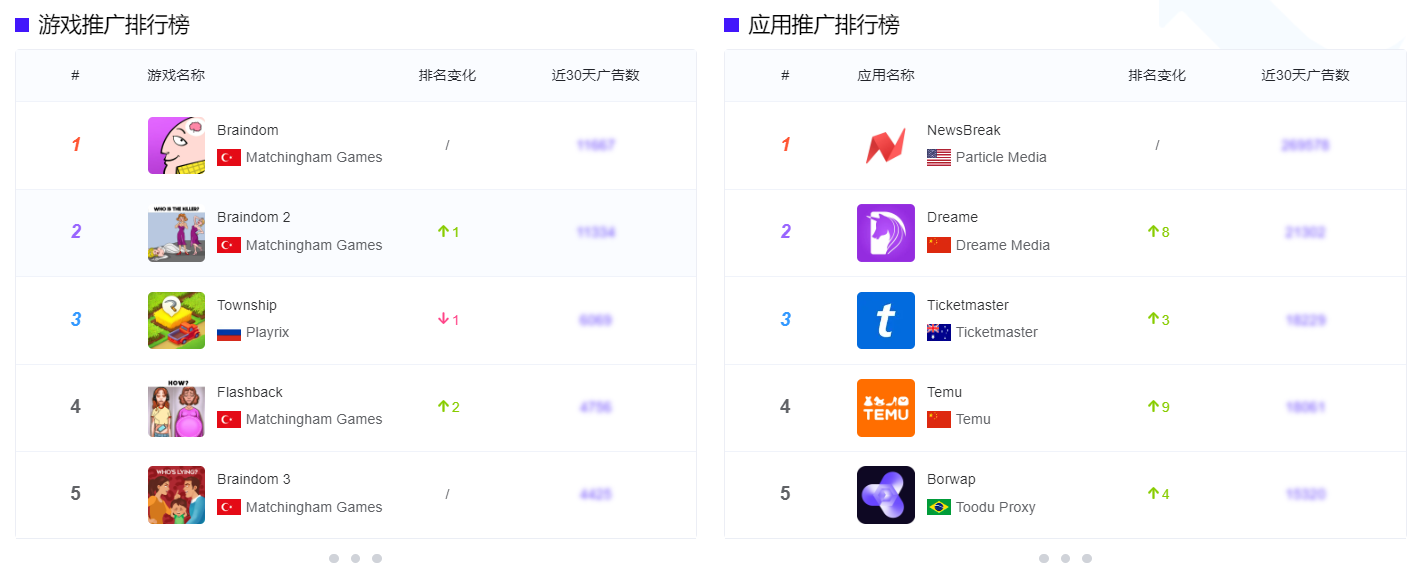Image resolution: width=1424 pixels, height=568 pixels.
Task: Click the blurred ad count for NewsBreak
Action: coord(1305,145)
